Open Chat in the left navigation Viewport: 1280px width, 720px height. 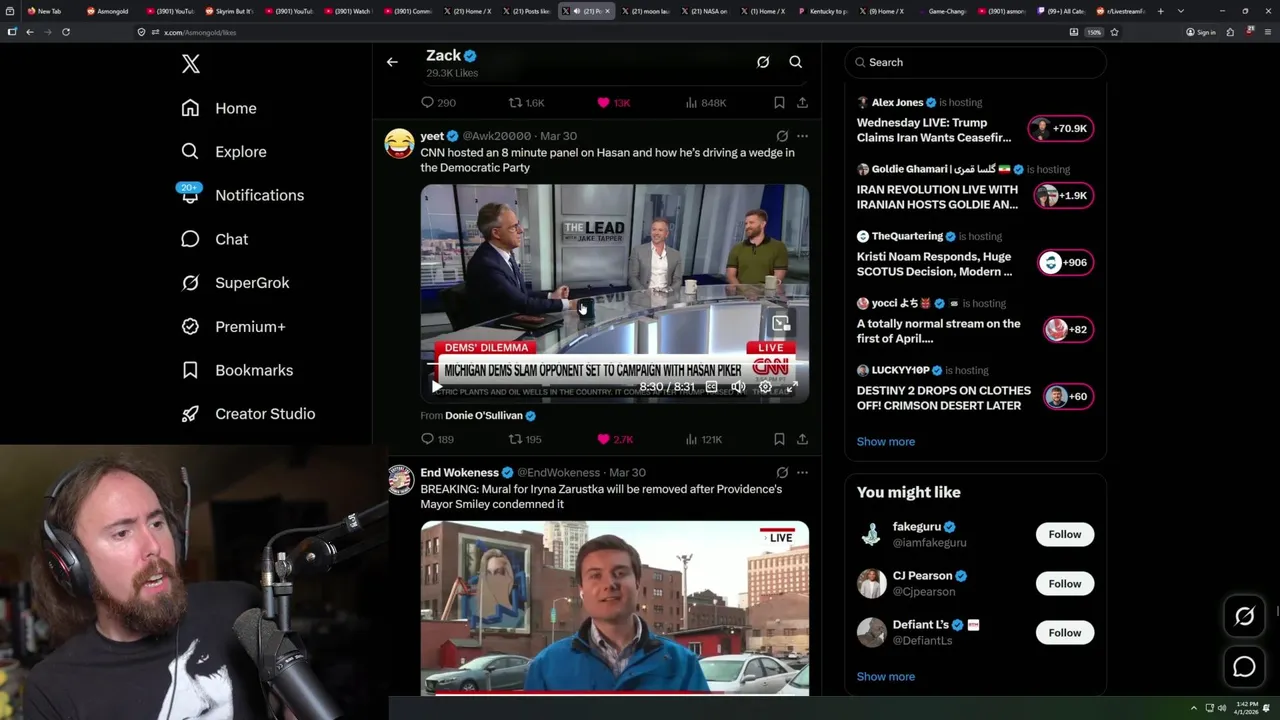[x=214, y=239]
